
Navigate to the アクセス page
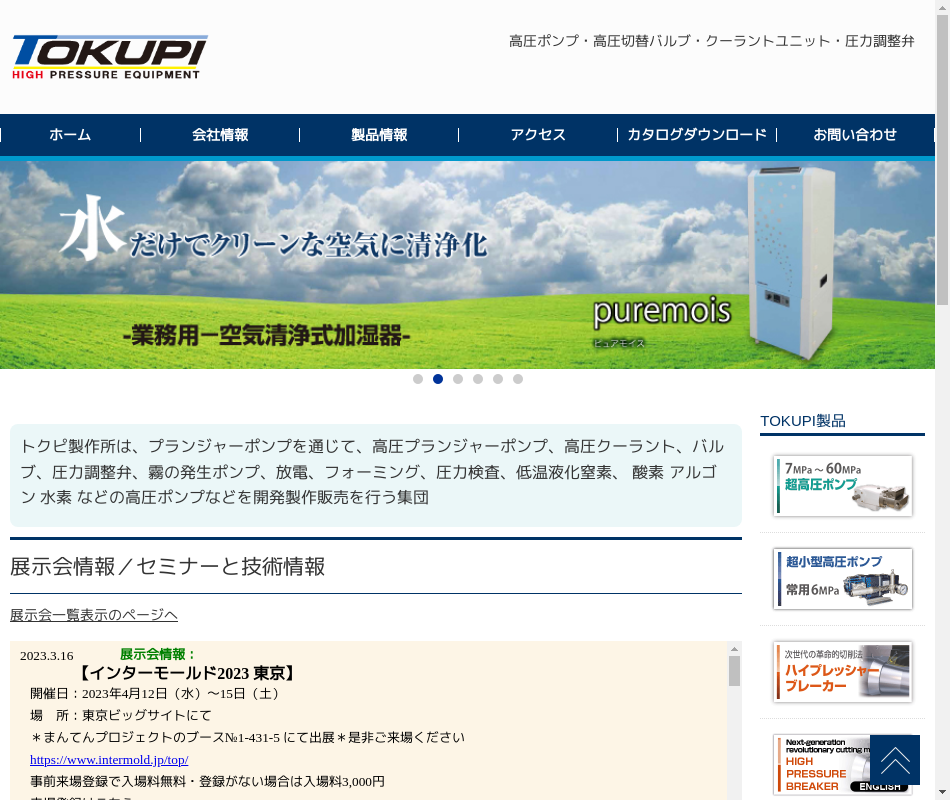(x=538, y=135)
